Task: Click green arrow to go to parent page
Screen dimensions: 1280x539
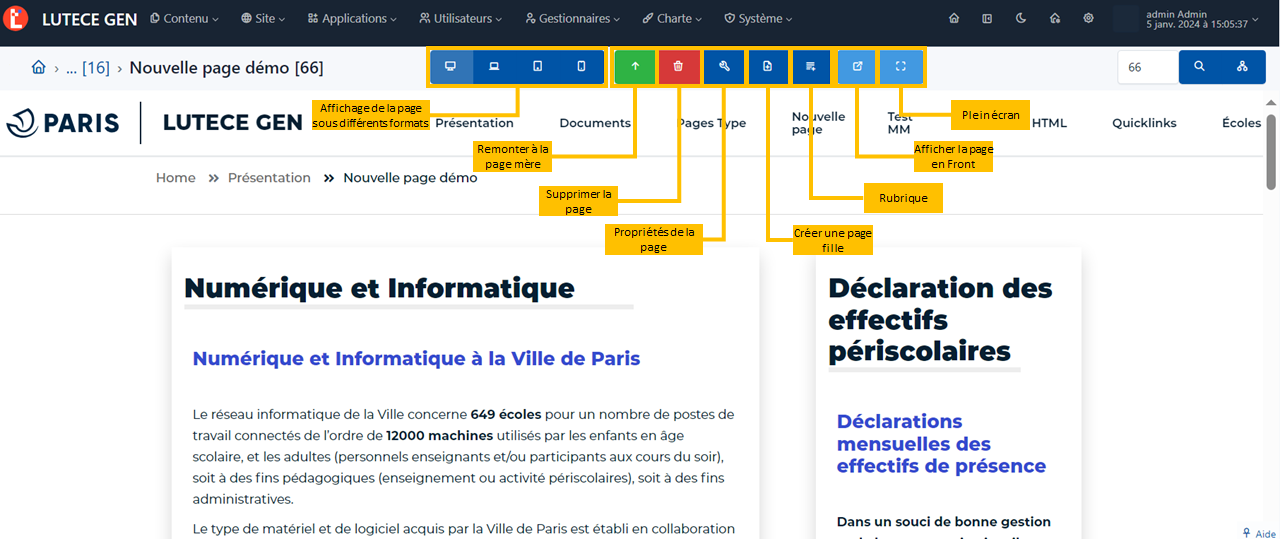Action: click(635, 67)
